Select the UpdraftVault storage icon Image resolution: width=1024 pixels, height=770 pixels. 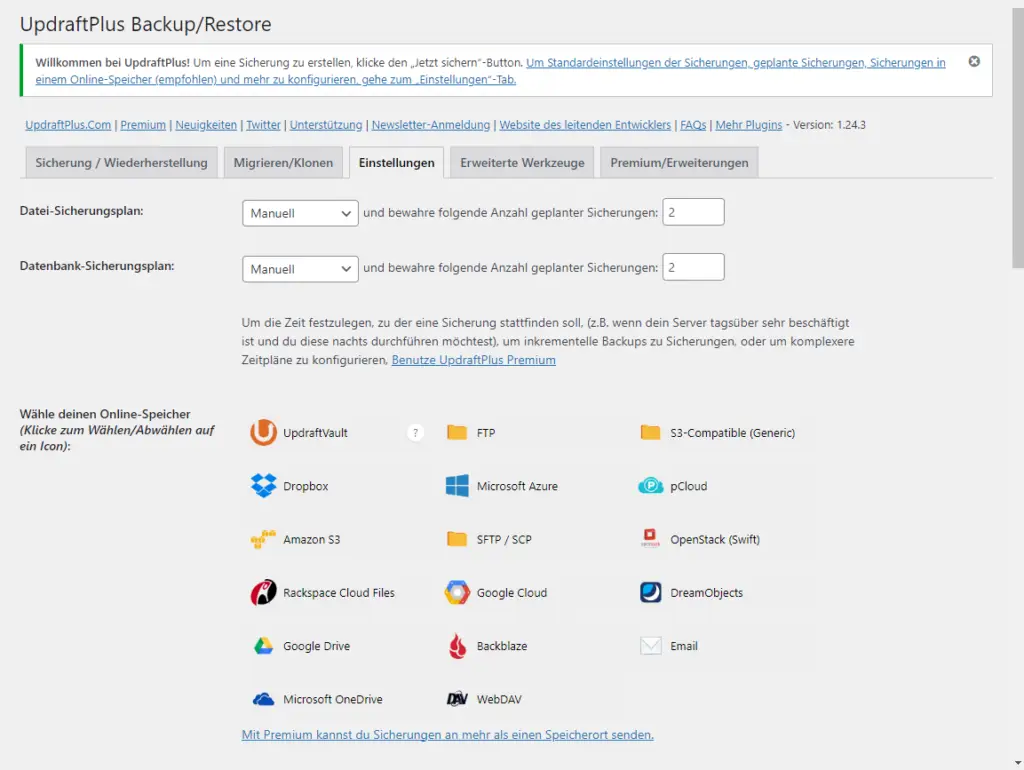pyautogui.click(x=263, y=432)
